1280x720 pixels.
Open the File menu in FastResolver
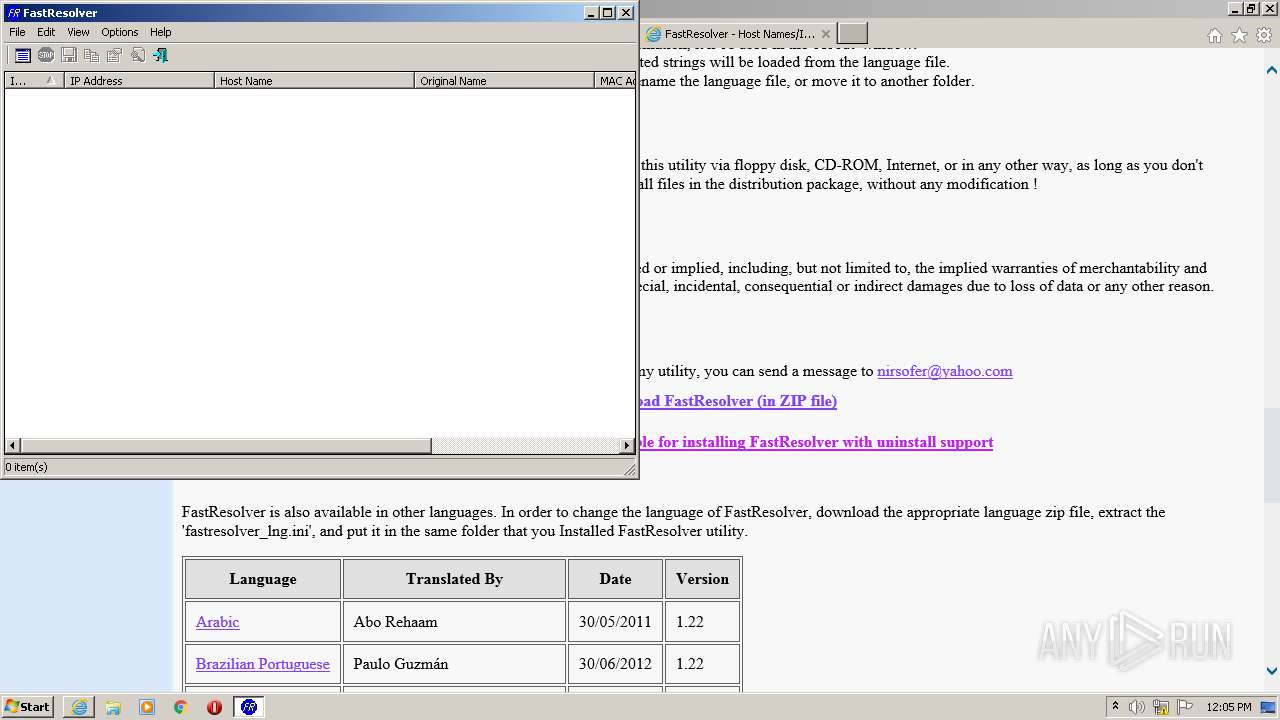coord(17,32)
